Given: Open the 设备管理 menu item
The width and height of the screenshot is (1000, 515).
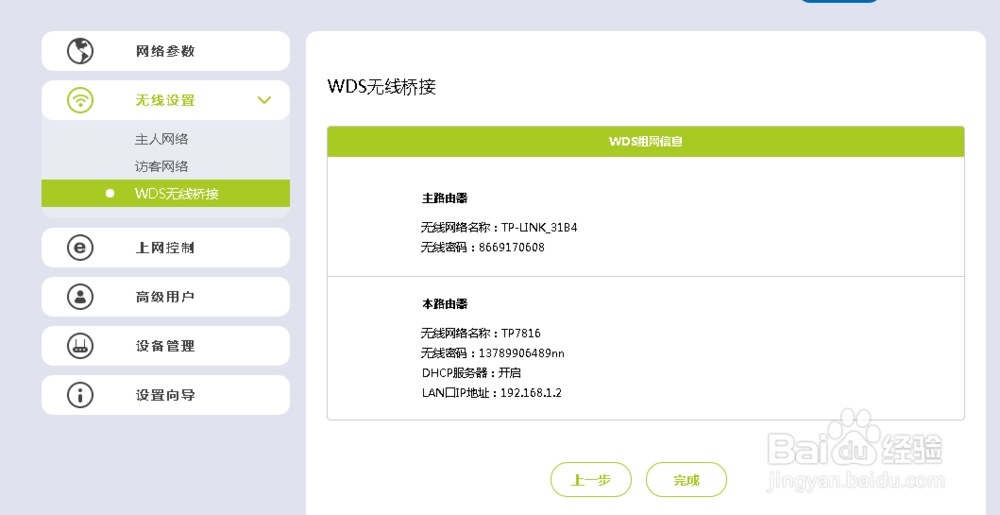Looking at the screenshot, I should pyautogui.click(x=166, y=345).
